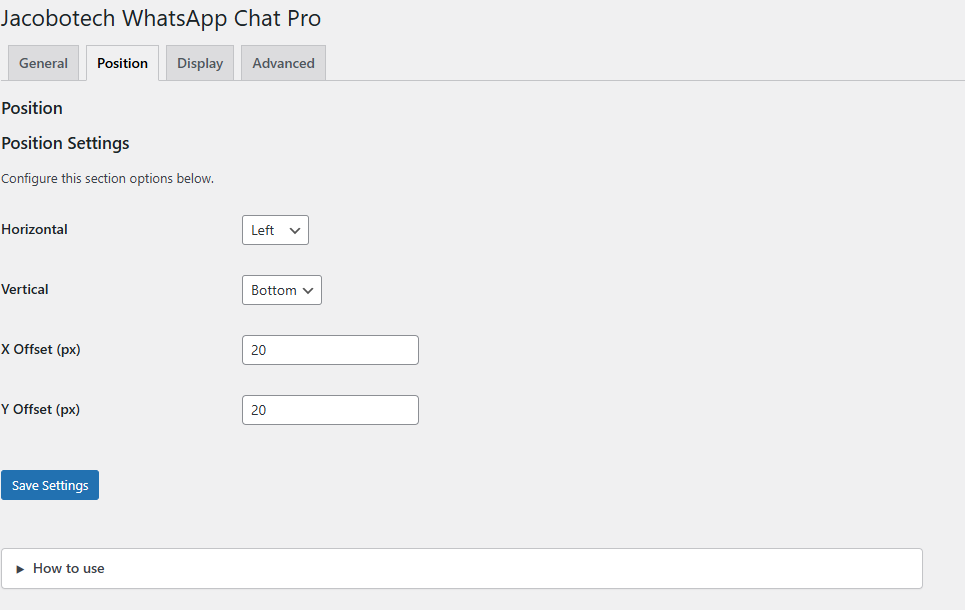This screenshot has width=965, height=610.
Task: Click the X Offset (px) input field
Action: pyautogui.click(x=330, y=350)
